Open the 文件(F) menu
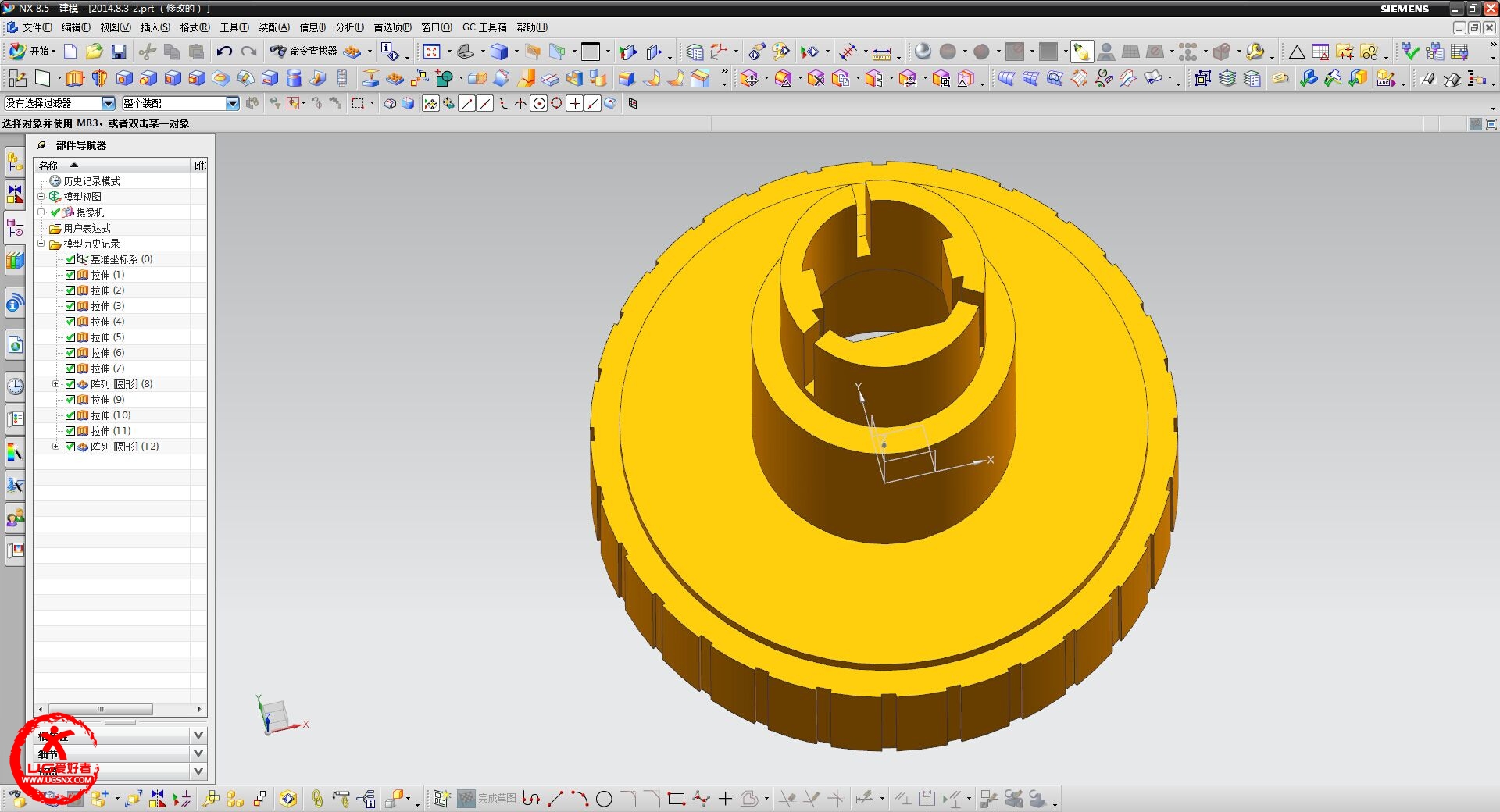1500x812 pixels. (37, 27)
